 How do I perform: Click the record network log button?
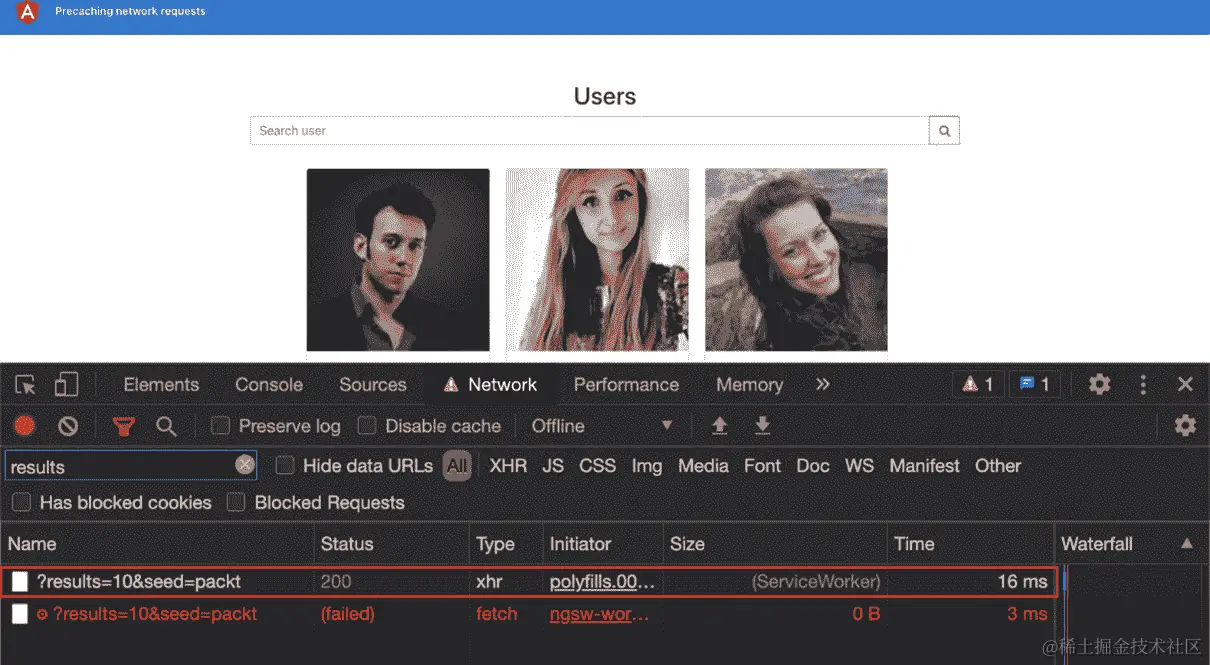pyautogui.click(x=24, y=425)
